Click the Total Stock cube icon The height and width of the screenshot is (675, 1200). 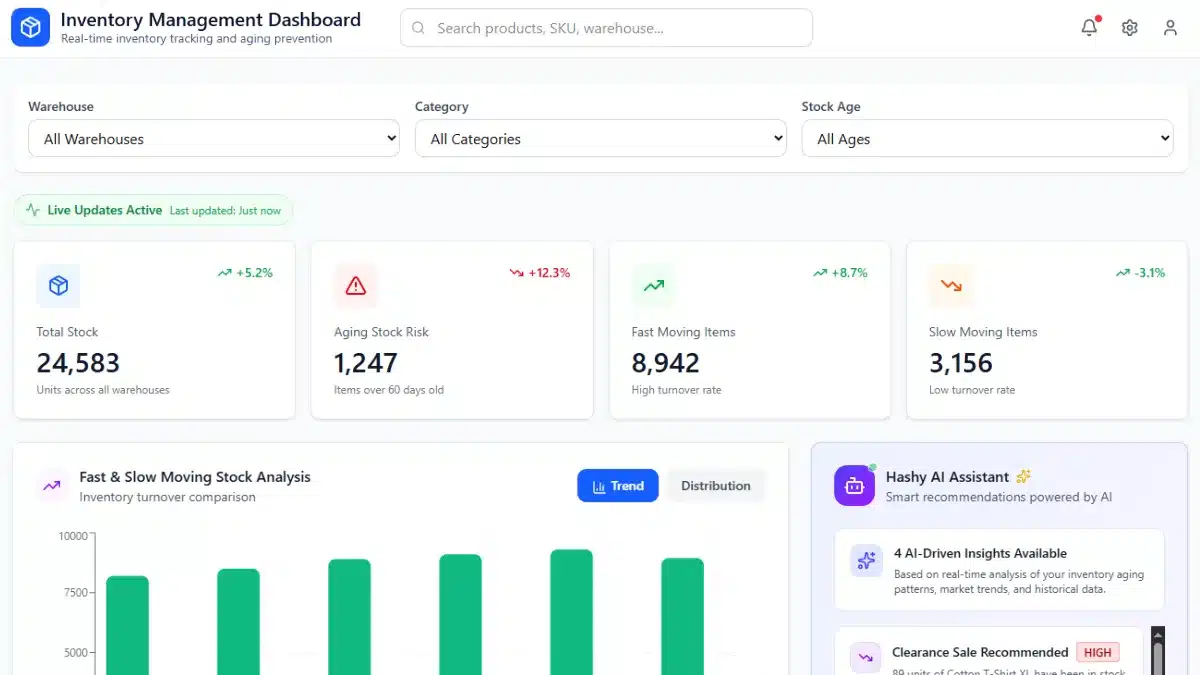pos(58,286)
